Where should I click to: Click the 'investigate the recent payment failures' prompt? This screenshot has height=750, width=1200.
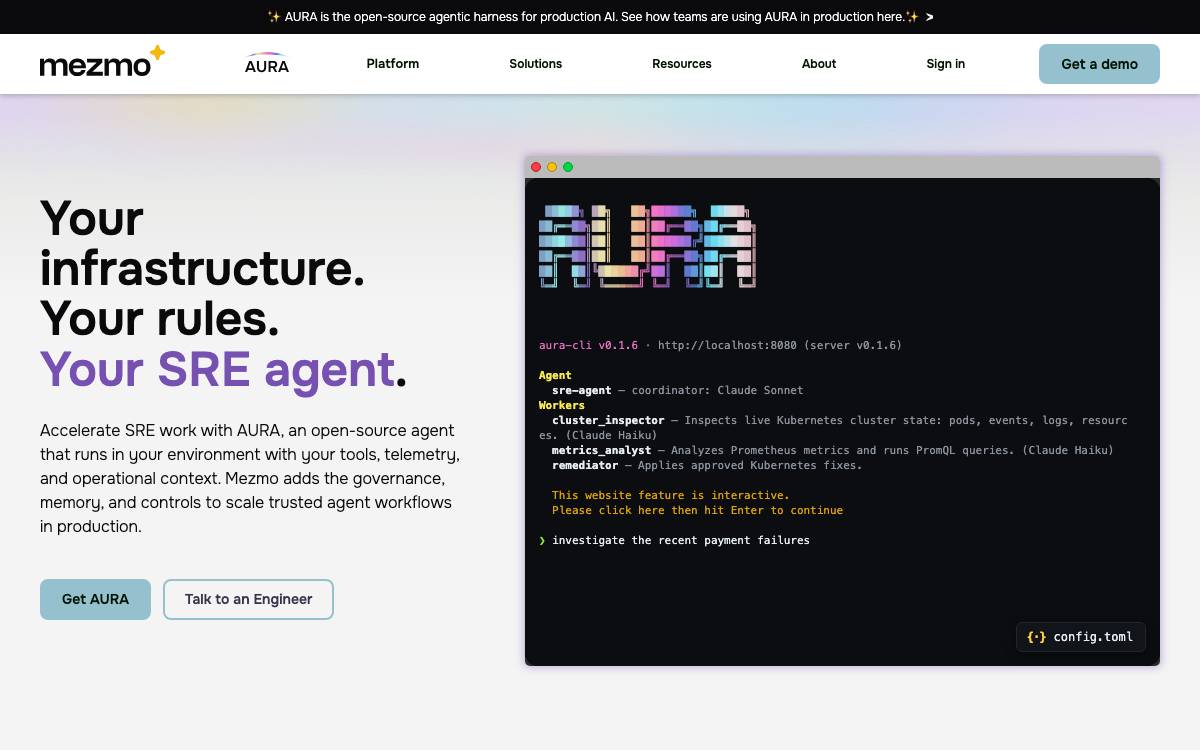point(680,540)
